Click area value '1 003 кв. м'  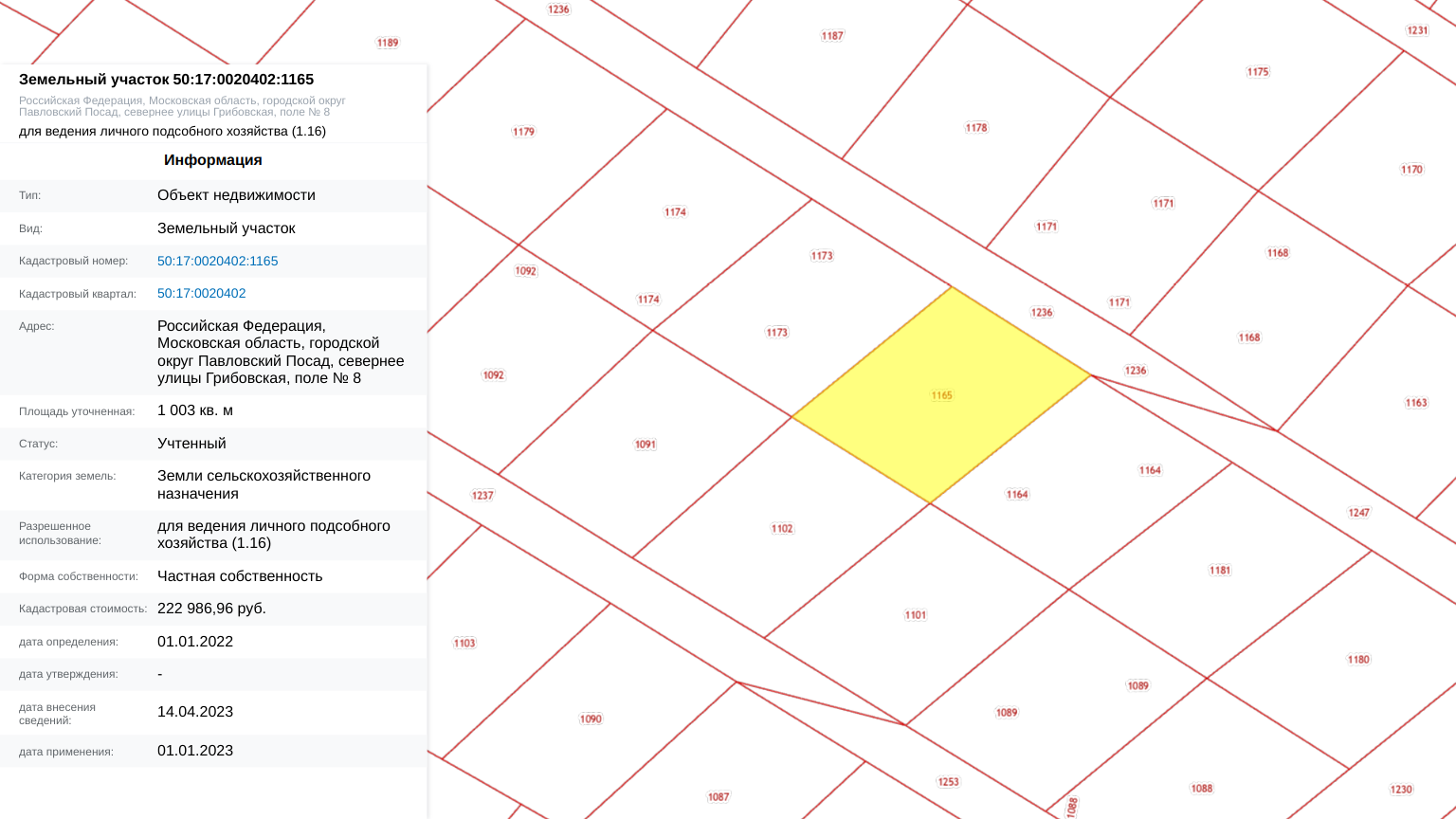coord(195,410)
